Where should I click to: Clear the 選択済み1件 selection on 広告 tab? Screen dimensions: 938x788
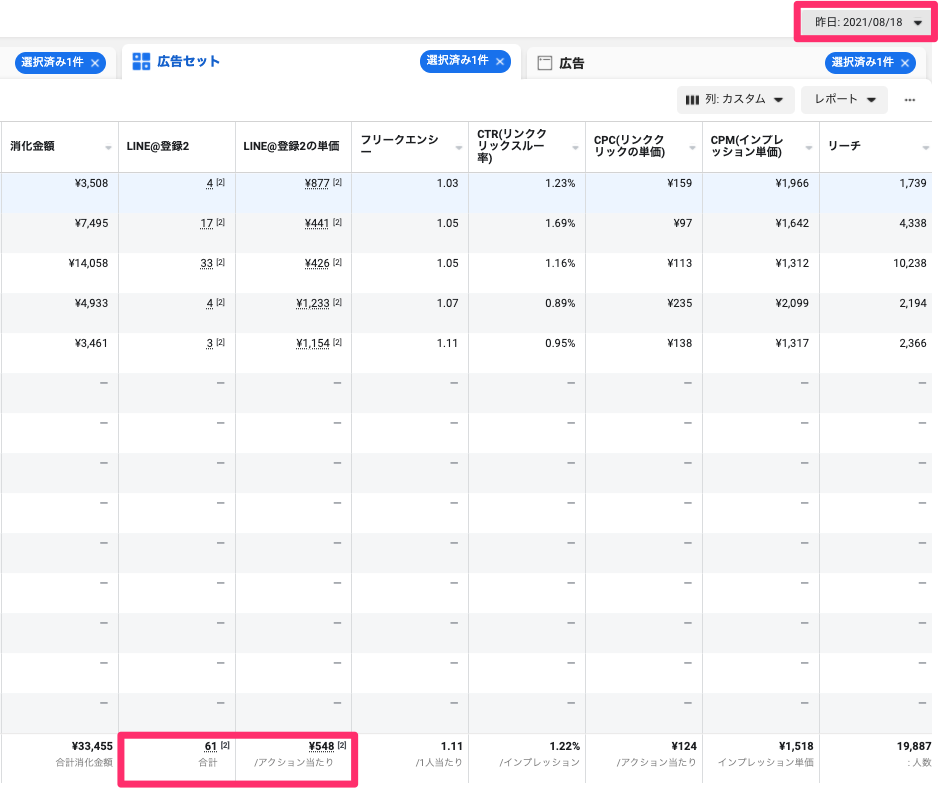pos(904,63)
